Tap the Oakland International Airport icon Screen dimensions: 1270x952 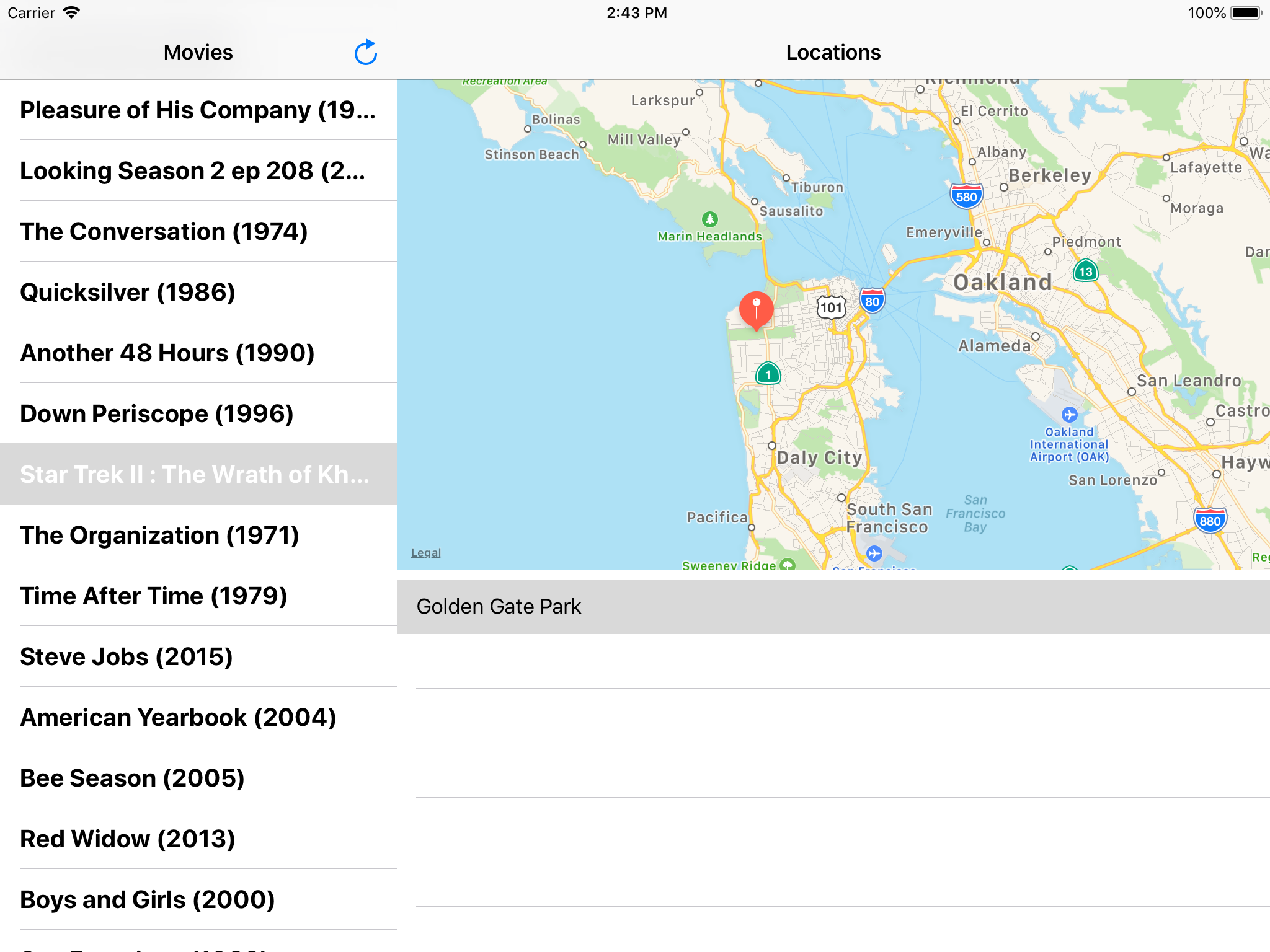click(1069, 415)
